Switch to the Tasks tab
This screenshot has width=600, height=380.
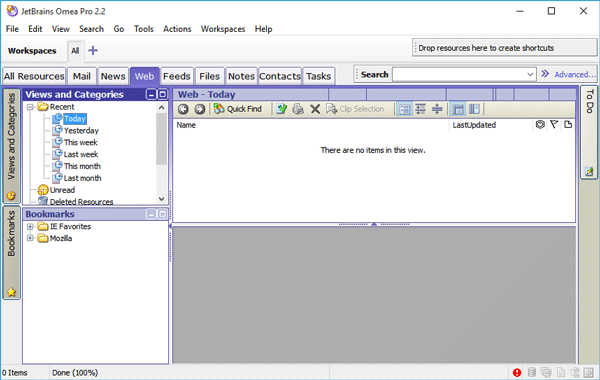point(318,76)
